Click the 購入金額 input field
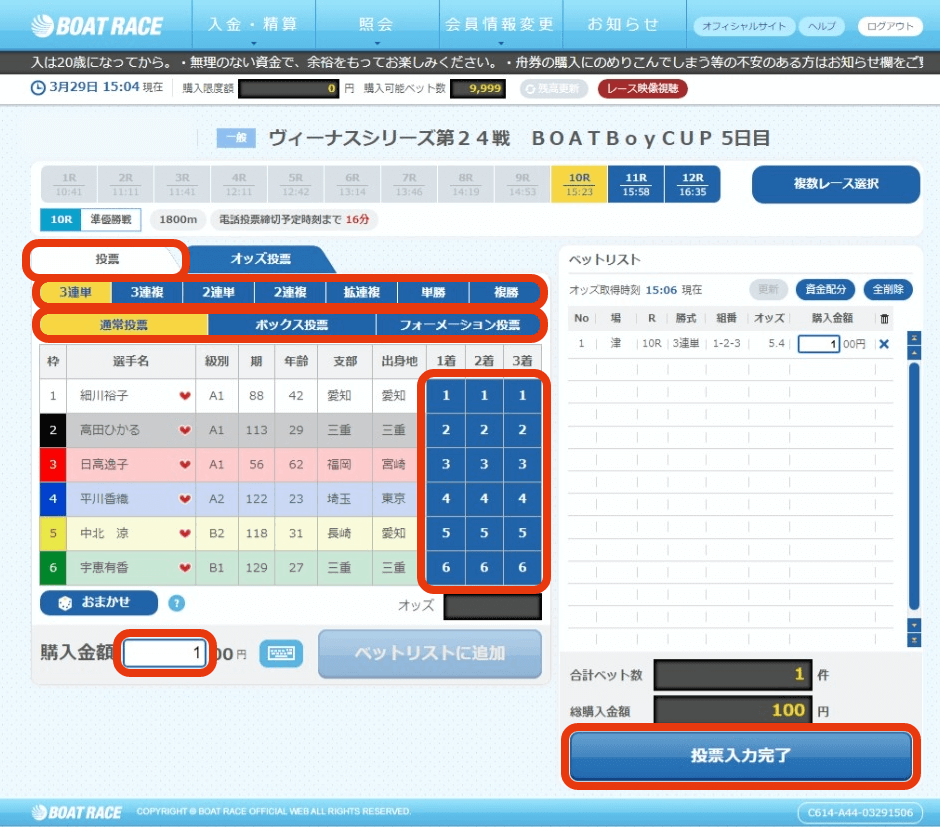 (x=165, y=653)
